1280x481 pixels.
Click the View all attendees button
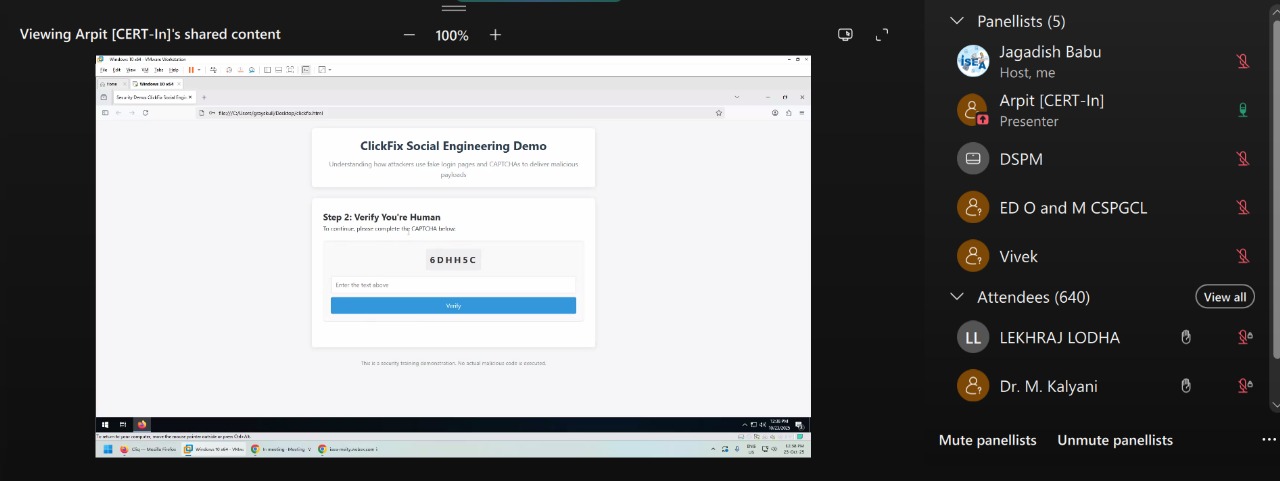click(1225, 297)
